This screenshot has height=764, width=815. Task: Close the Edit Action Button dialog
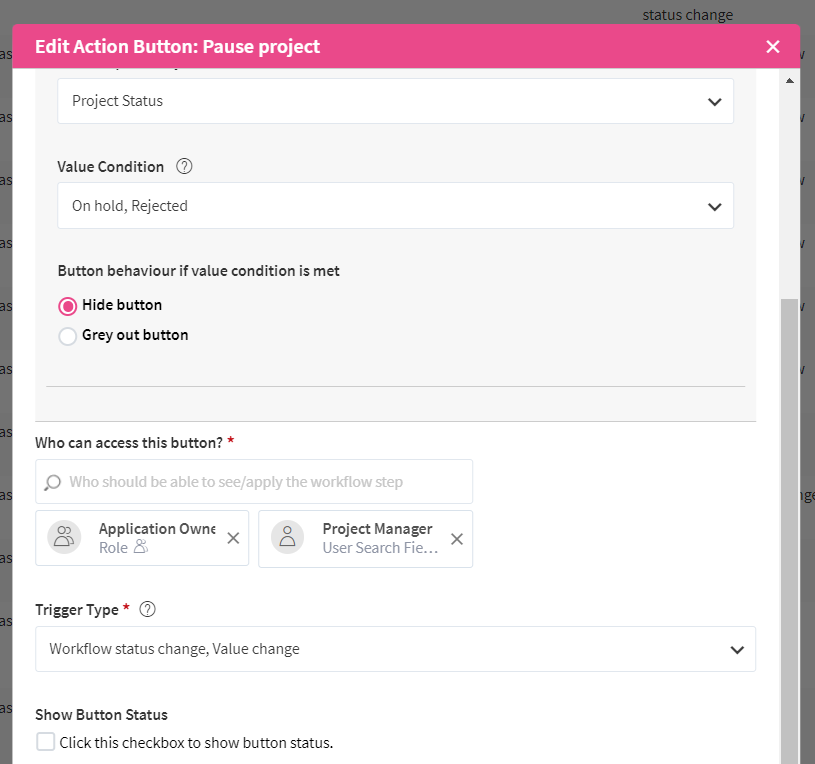772,47
